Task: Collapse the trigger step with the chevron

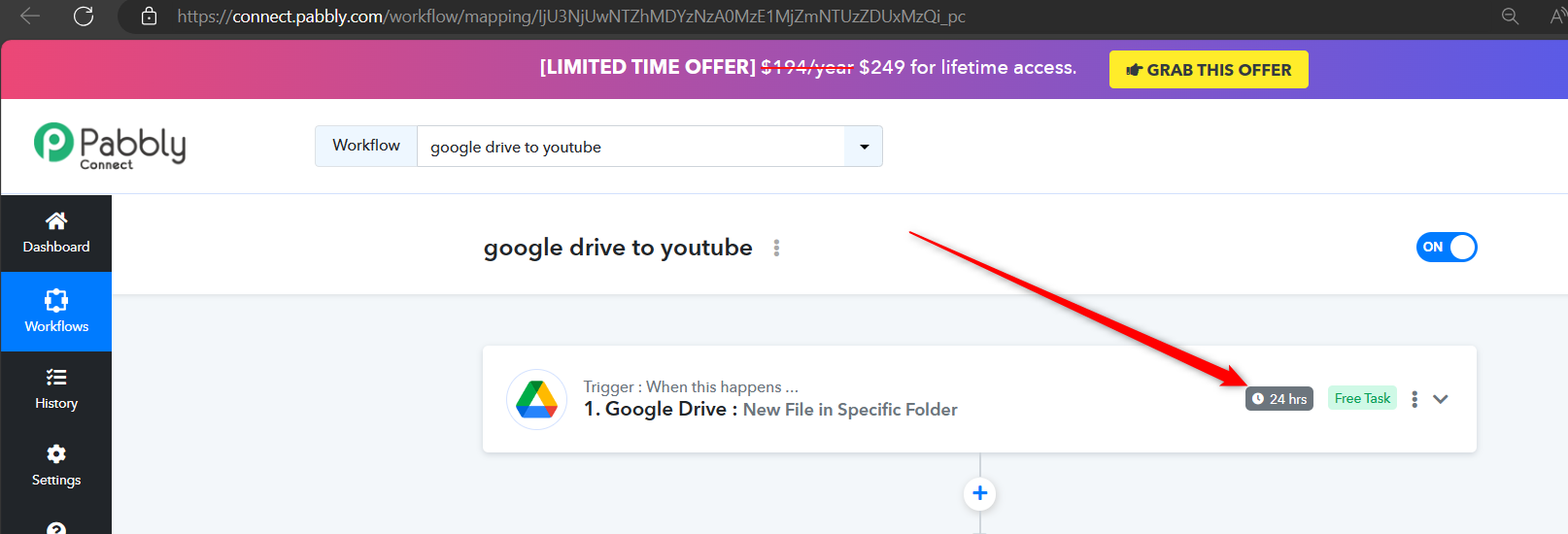Action: pyautogui.click(x=1441, y=399)
